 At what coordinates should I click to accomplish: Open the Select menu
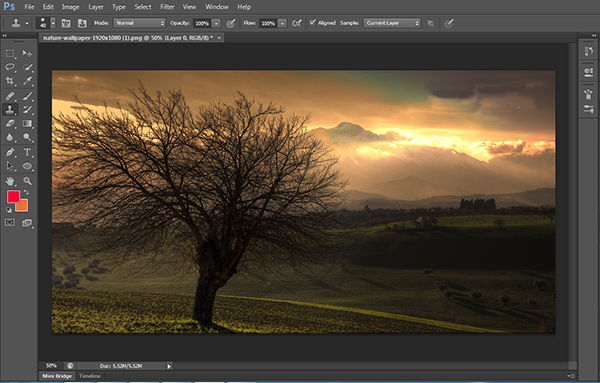coord(143,7)
